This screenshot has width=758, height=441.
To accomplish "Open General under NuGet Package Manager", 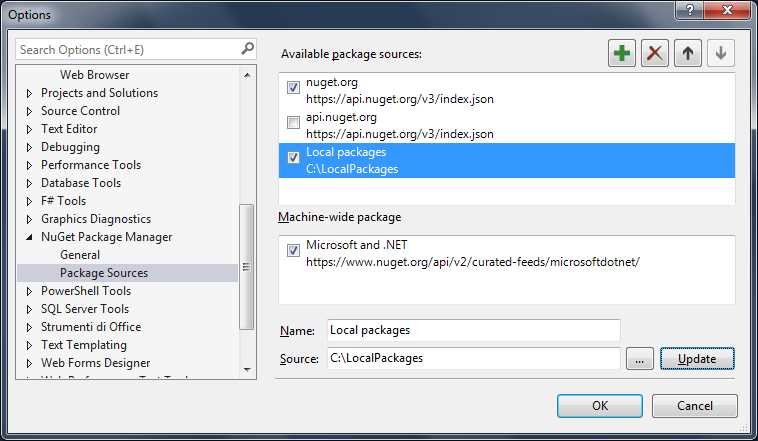I will point(80,255).
